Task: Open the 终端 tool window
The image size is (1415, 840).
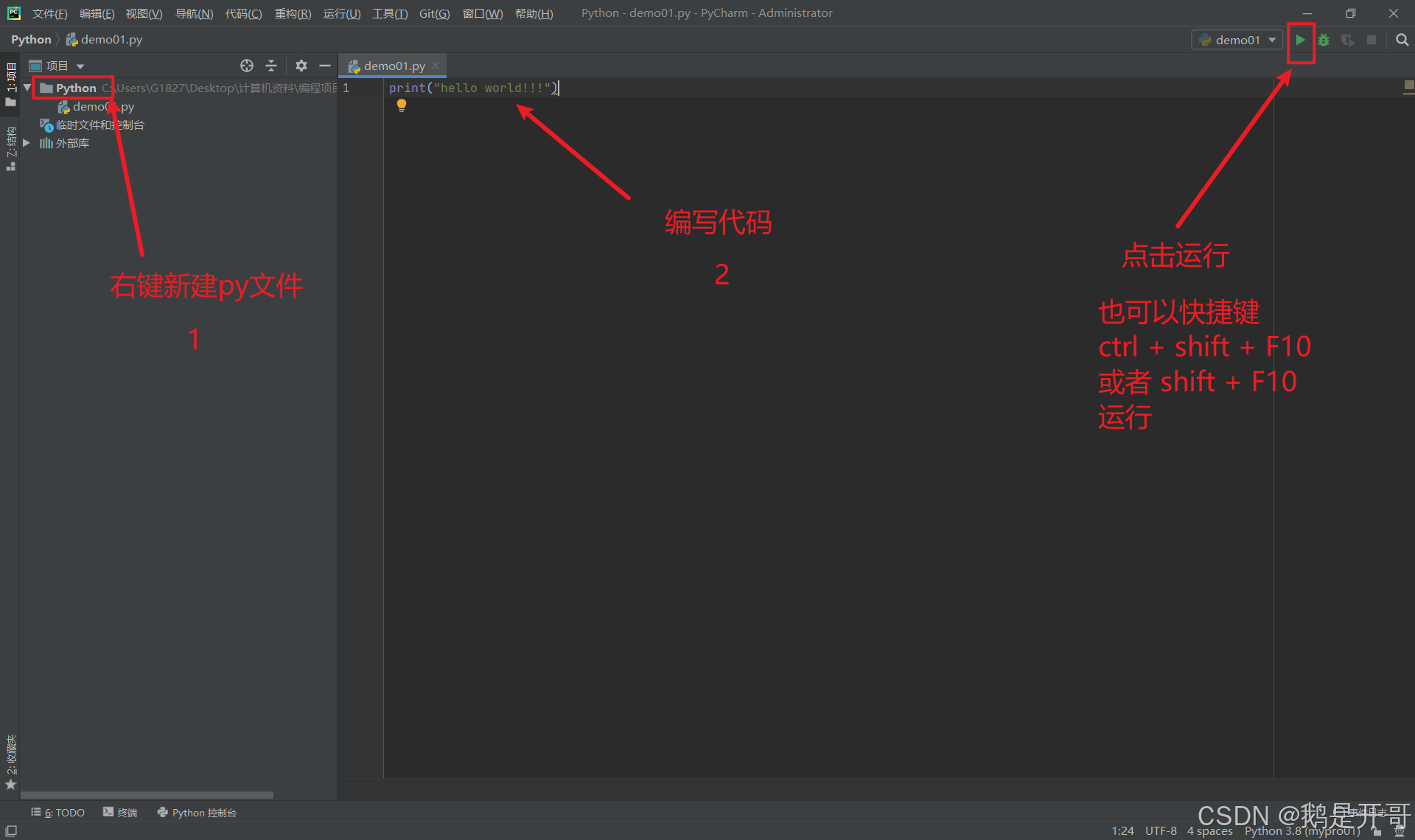Action: point(120,812)
